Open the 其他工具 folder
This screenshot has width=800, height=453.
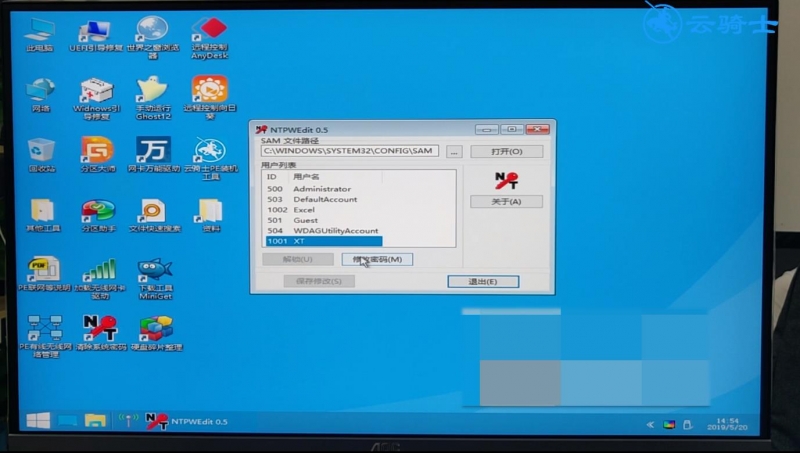pos(43,215)
